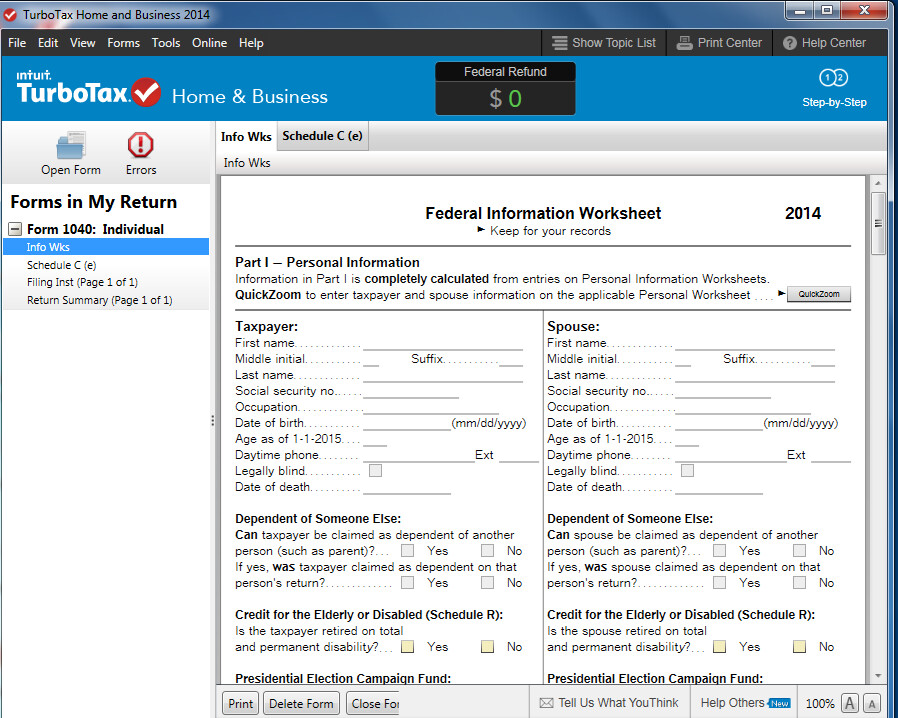
Task: Check Yes for spouse can be claimed as dependent of another person
Action: [x=719, y=550]
